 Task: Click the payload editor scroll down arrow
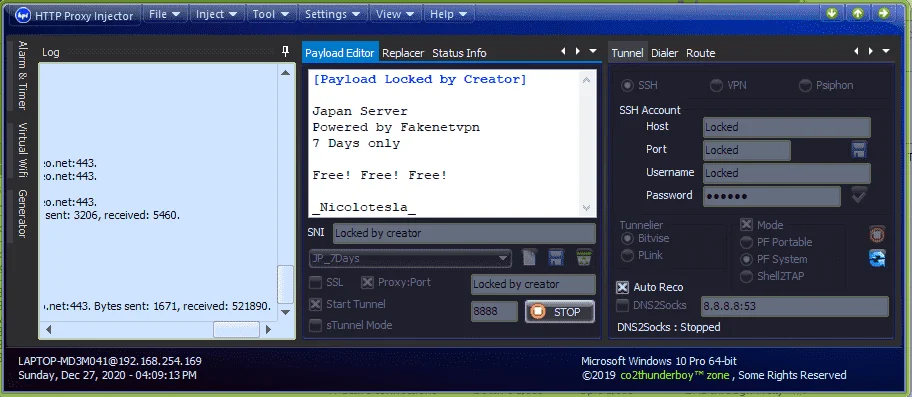[x=586, y=208]
